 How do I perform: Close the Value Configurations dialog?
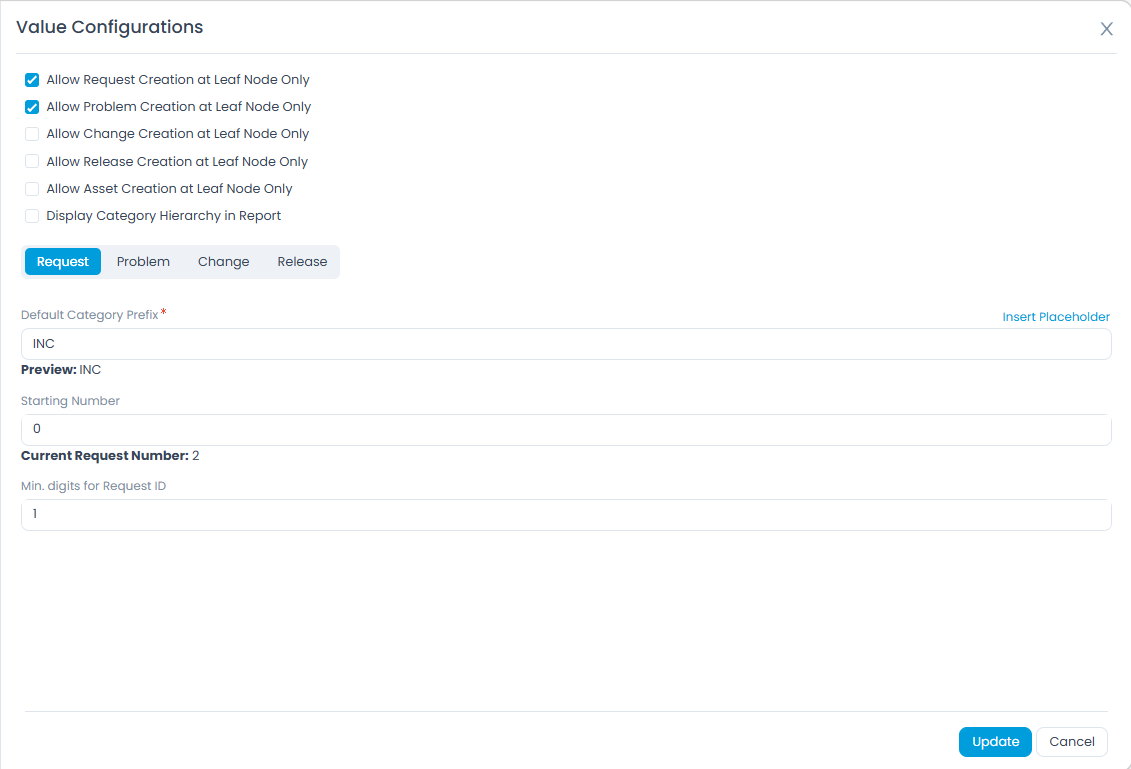click(x=1106, y=29)
